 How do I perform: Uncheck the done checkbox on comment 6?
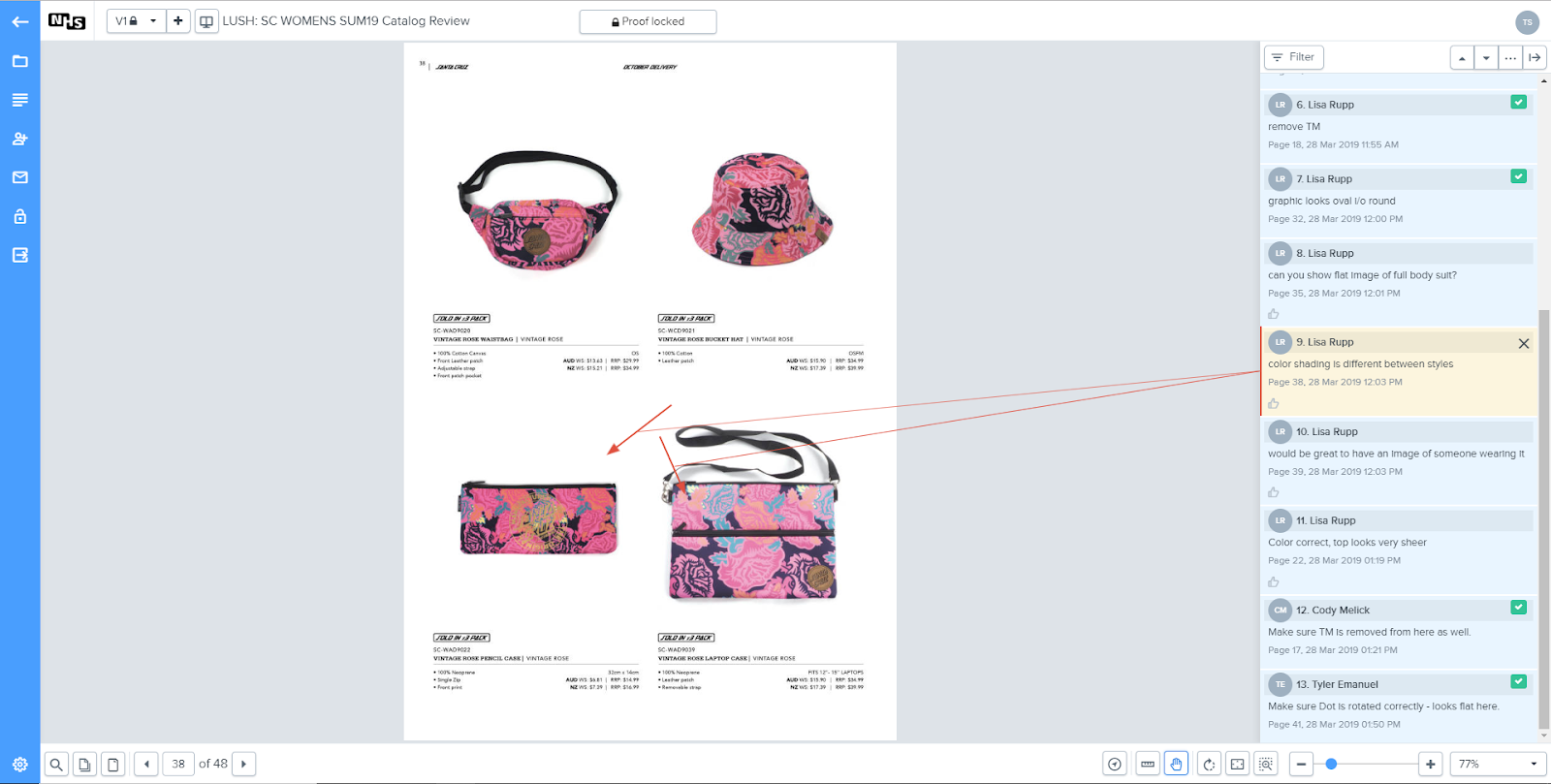coord(1518,102)
